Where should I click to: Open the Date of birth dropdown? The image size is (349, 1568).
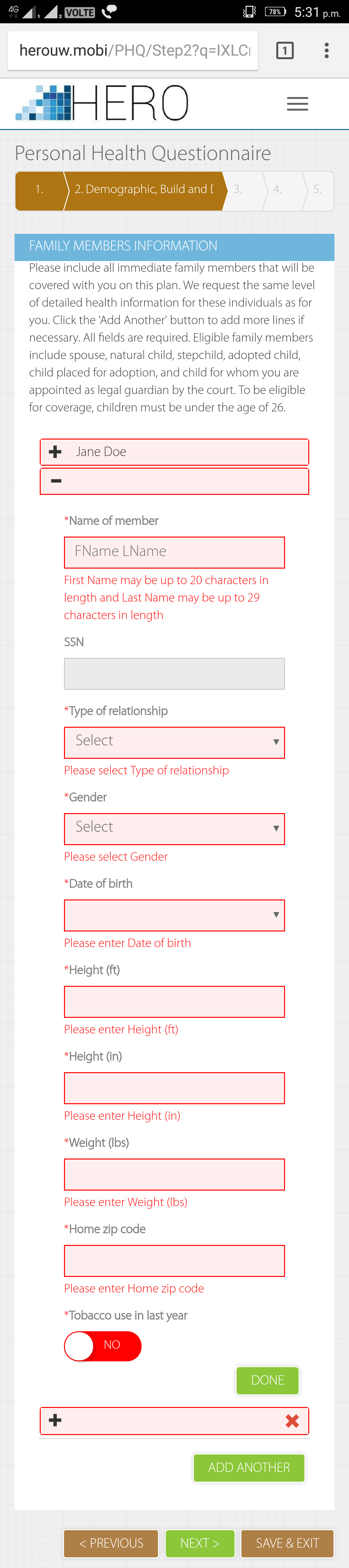(x=174, y=915)
